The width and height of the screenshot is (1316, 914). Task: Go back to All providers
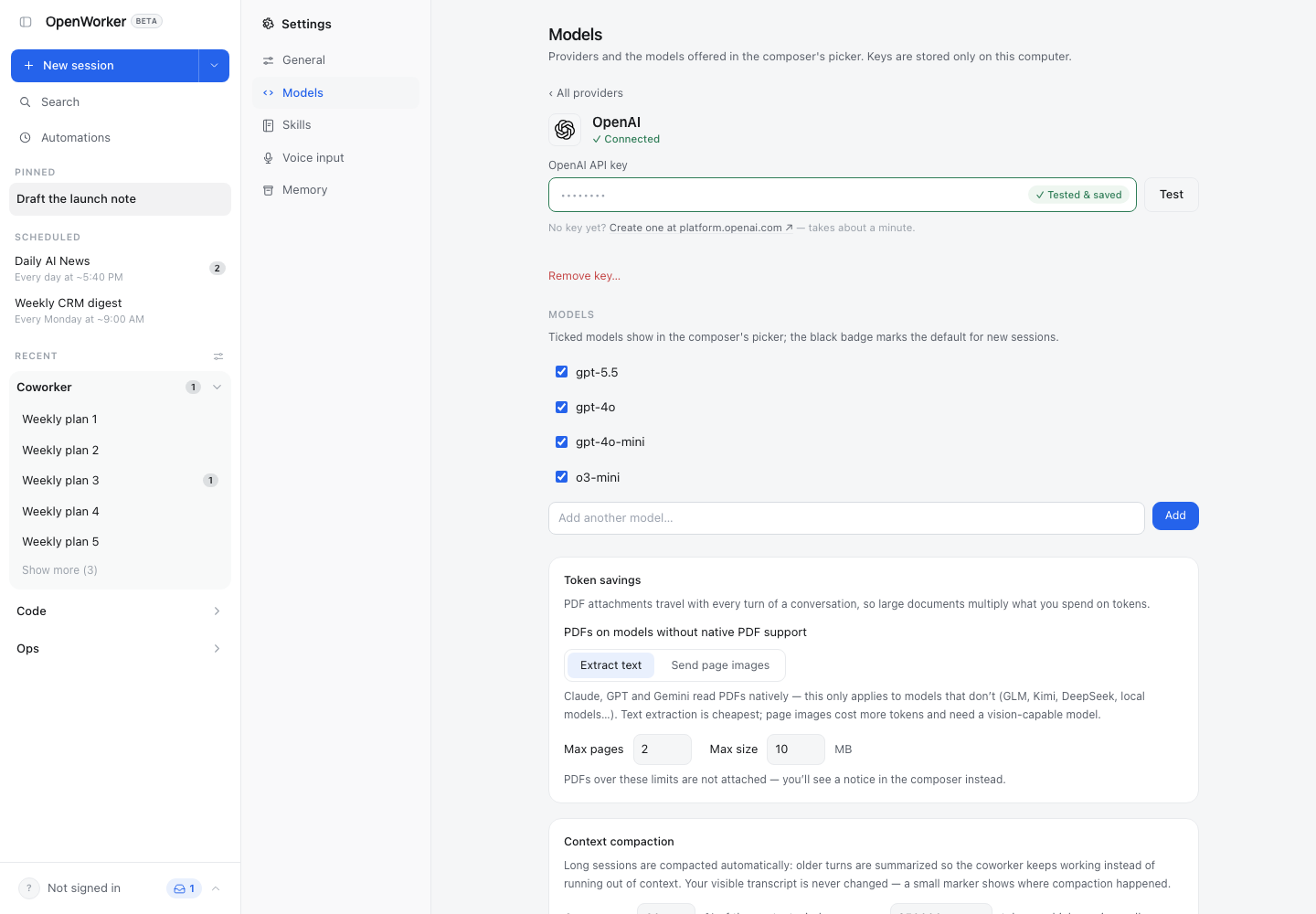586,93
